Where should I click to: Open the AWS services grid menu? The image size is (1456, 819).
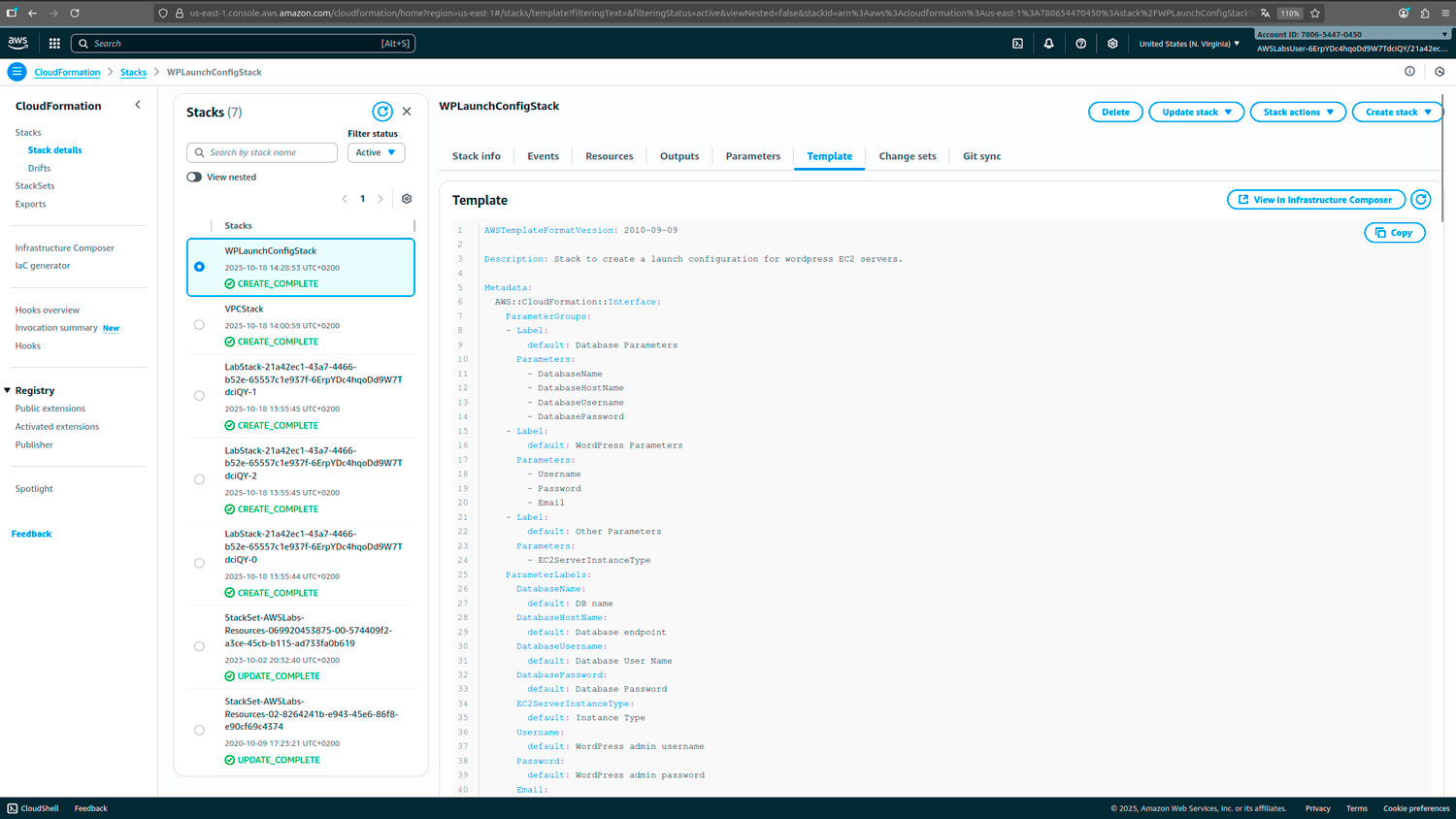pyautogui.click(x=54, y=44)
